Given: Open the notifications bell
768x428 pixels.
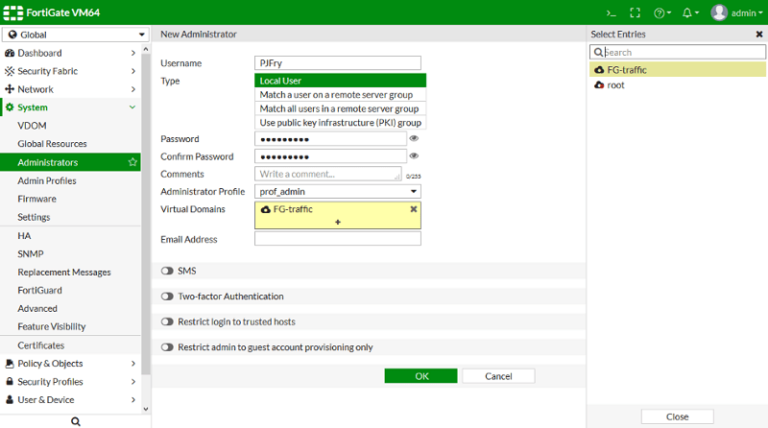Looking at the screenshot, I should (x=690, y=13).
